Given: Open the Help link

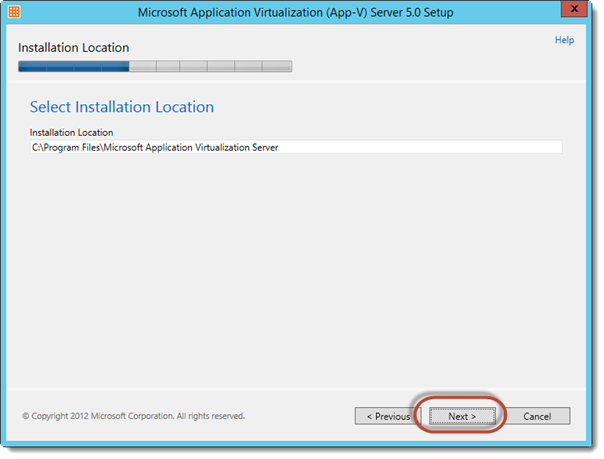Looking at the screenshot, I should coord(564,41).
